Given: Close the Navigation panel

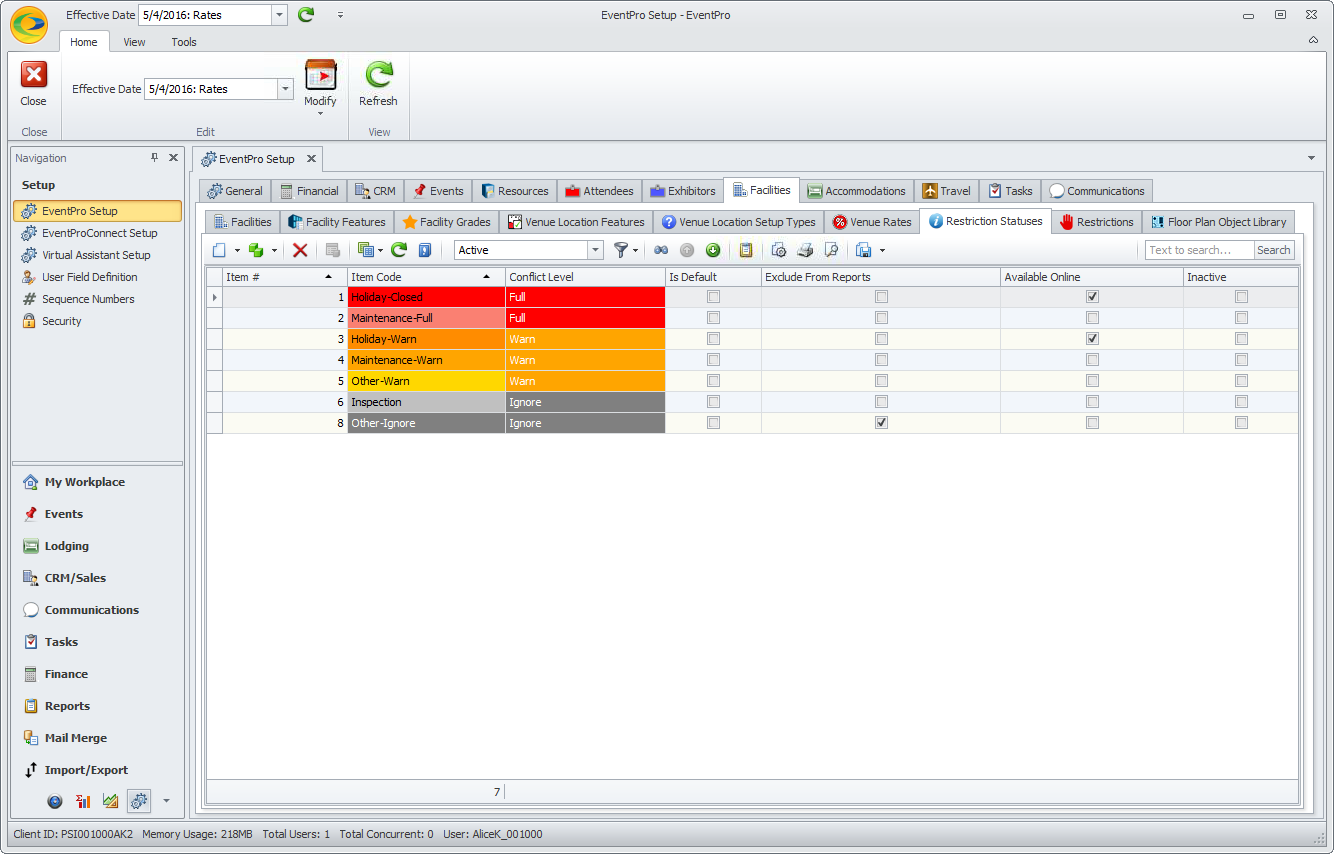Looking at the screenshot, I should [x=173, y=158].
